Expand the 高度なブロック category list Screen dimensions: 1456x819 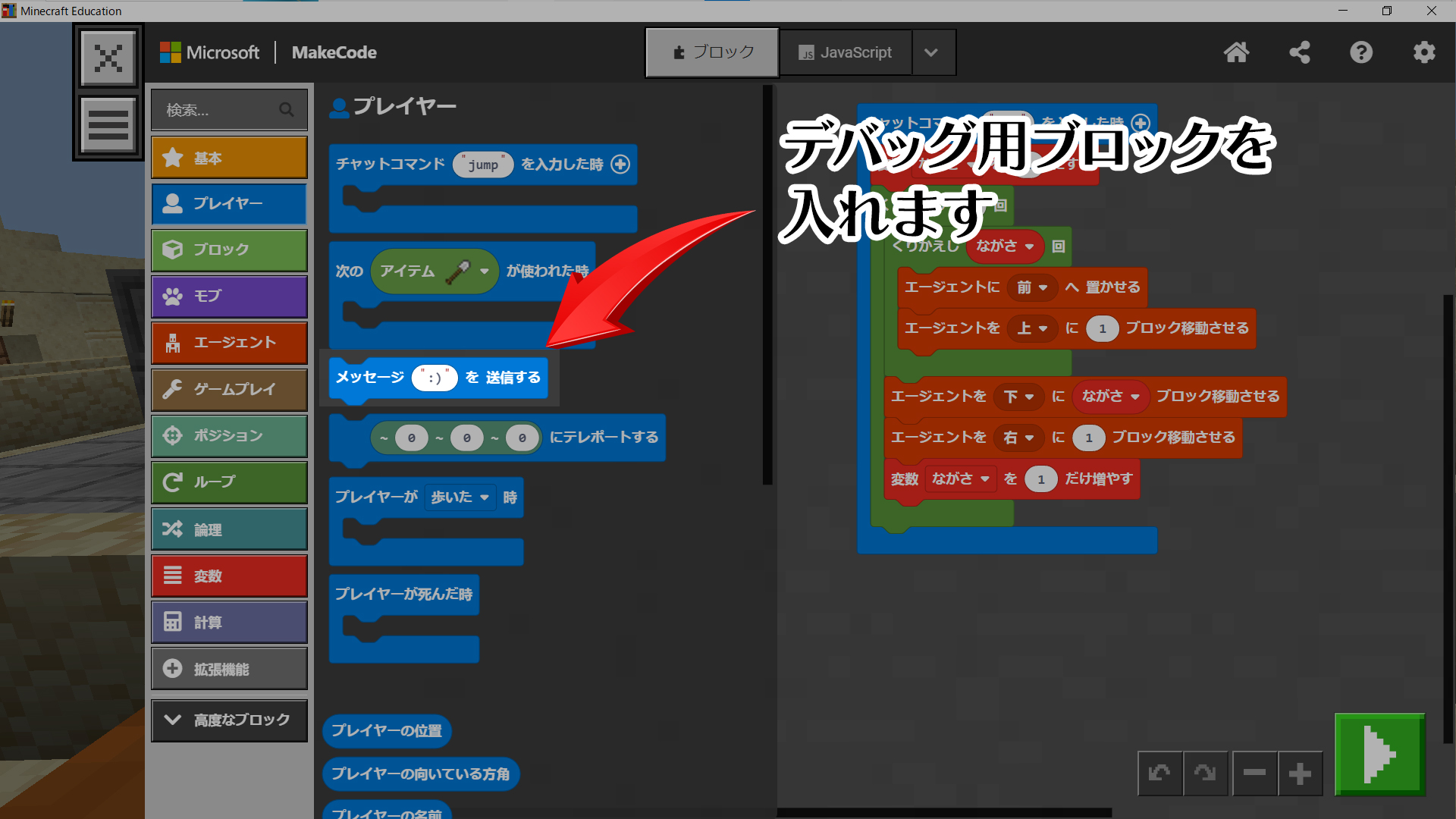point(229,720)
